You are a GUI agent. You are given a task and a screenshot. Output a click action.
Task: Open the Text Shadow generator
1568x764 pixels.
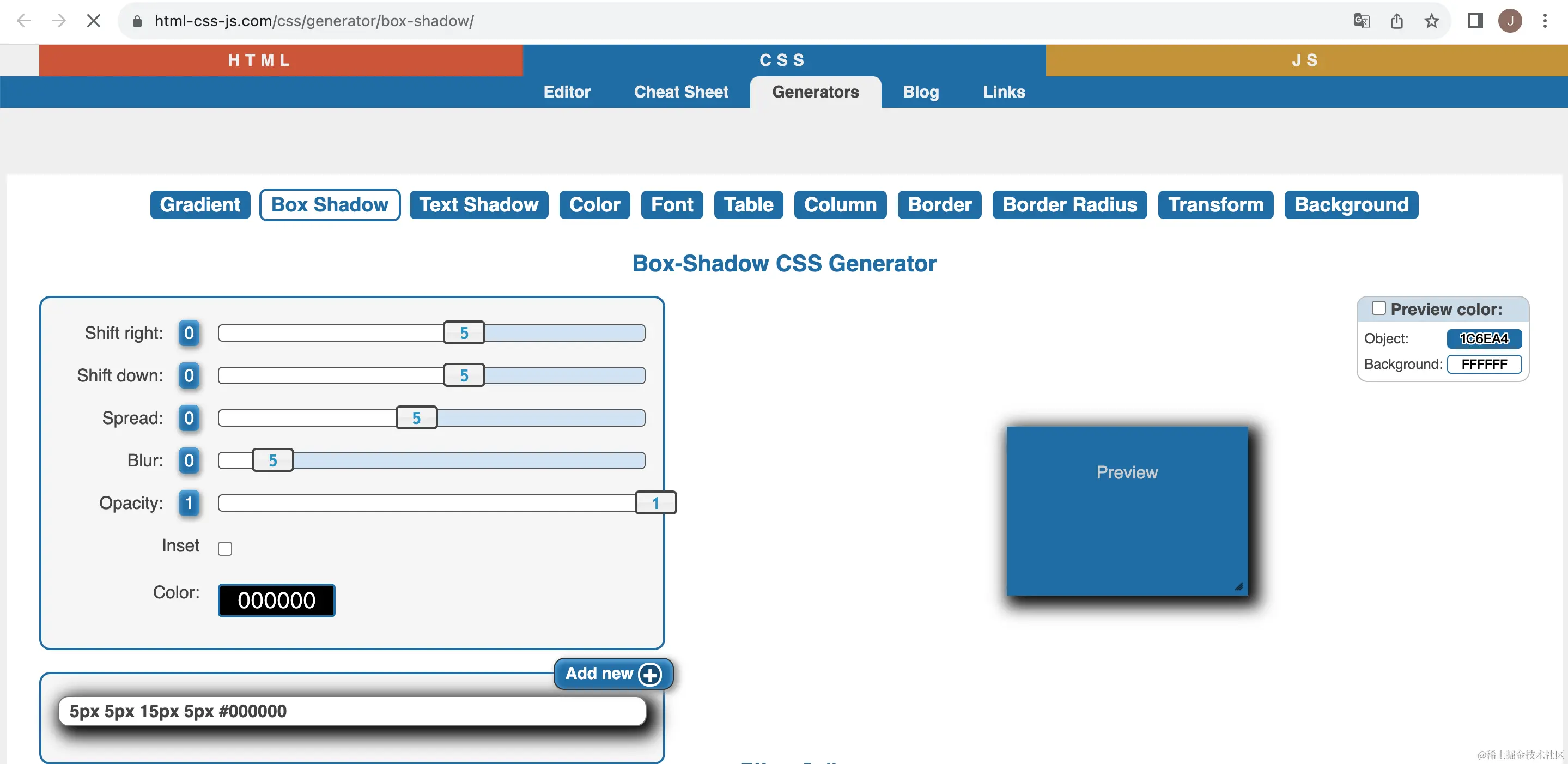click(x=478, y=204)
